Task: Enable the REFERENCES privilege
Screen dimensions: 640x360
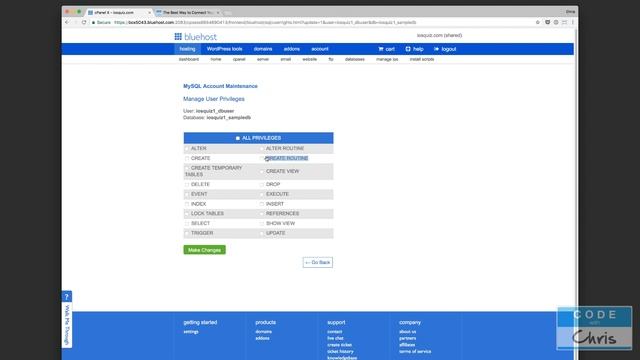Action: click(262, 214)
